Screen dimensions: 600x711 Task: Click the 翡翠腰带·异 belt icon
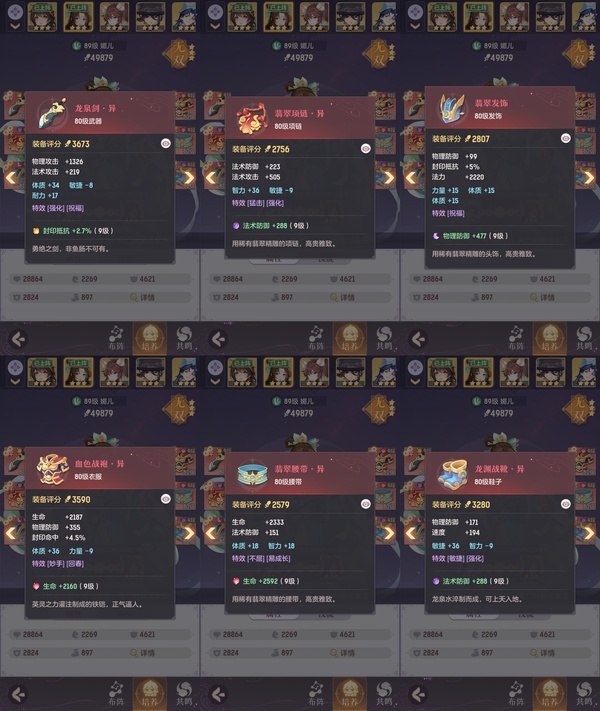(x=253, y=474)
